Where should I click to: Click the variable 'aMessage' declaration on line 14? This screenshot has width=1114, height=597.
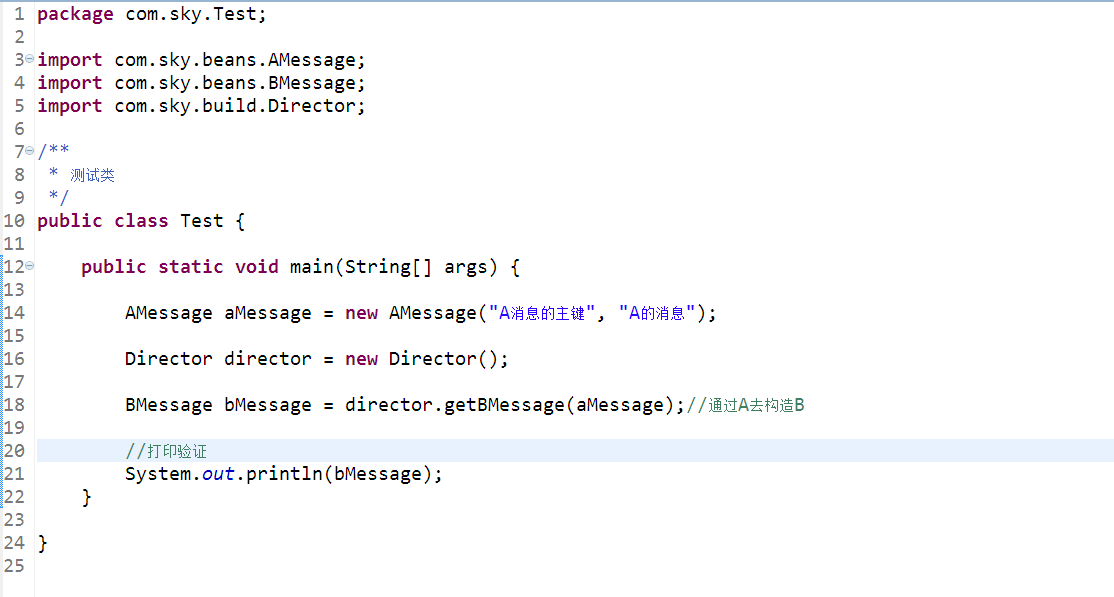pyautogui.click(x=268, y=313)
